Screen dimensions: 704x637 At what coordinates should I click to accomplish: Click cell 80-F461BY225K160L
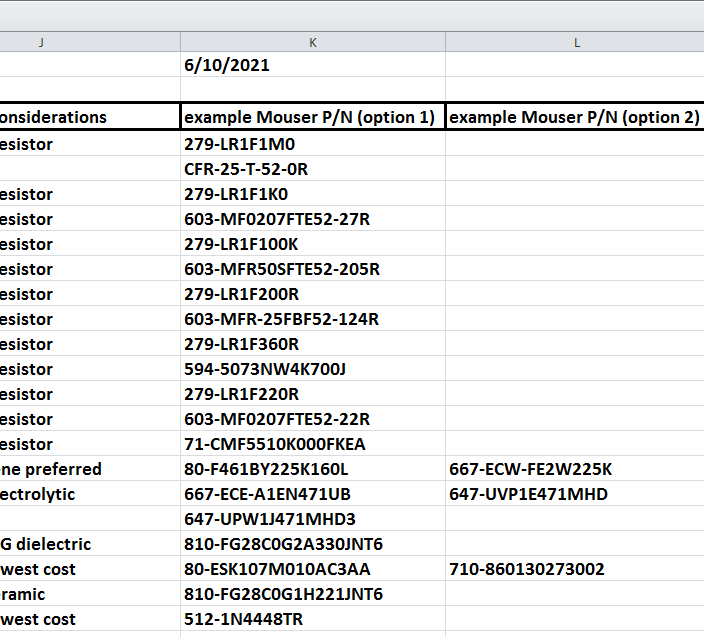pos(313,469)
